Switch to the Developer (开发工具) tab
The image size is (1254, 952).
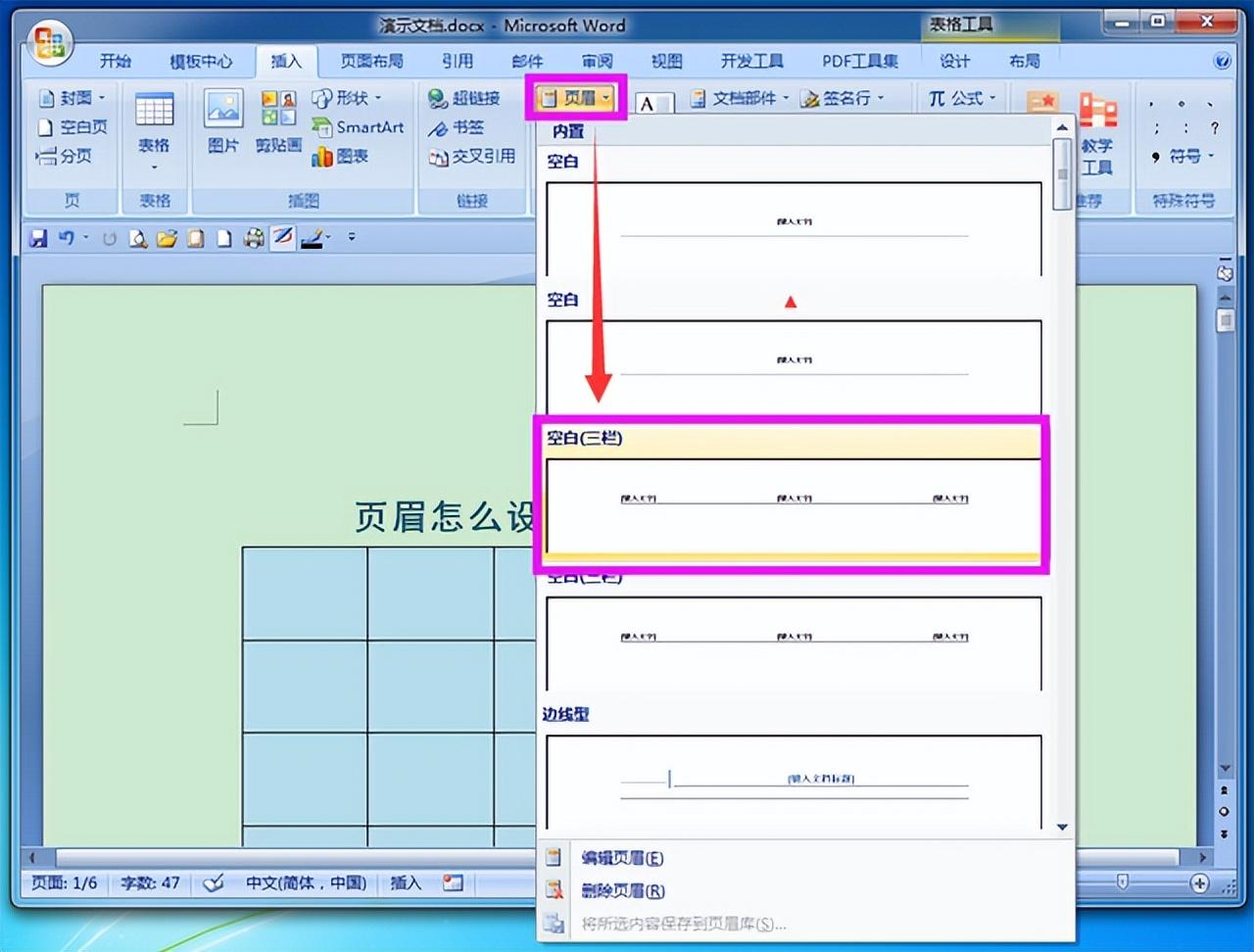coord(751,61)
